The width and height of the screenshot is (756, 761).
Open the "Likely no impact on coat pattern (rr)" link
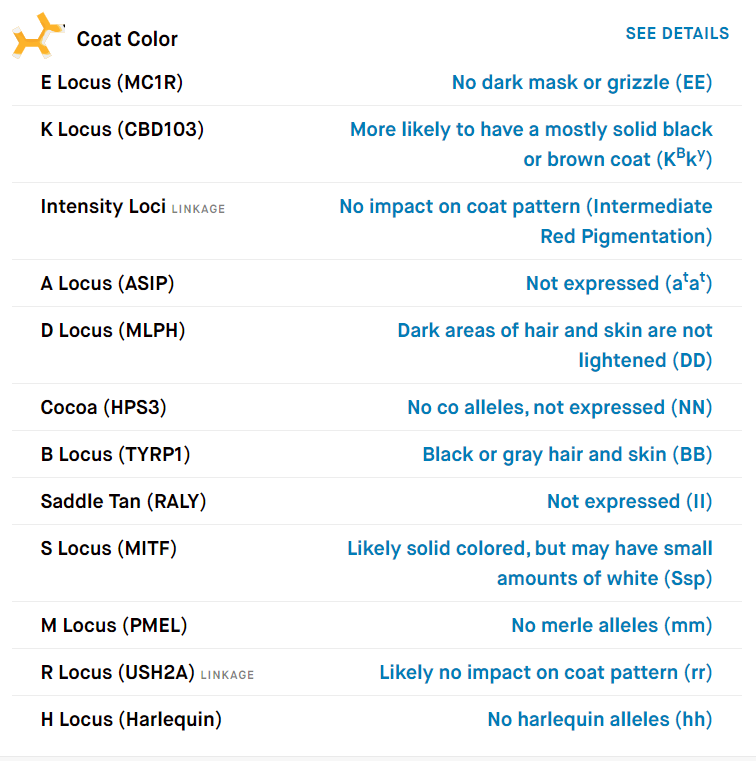[545, 672]
